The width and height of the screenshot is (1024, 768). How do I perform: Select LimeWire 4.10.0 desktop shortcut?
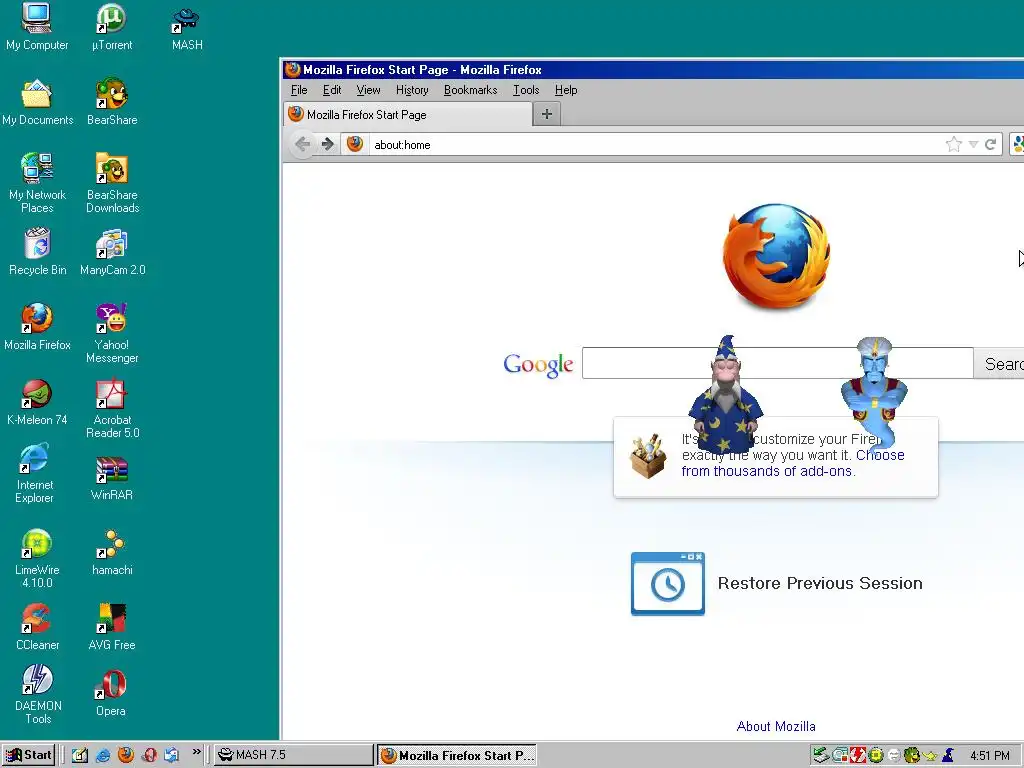click(37, 558)
